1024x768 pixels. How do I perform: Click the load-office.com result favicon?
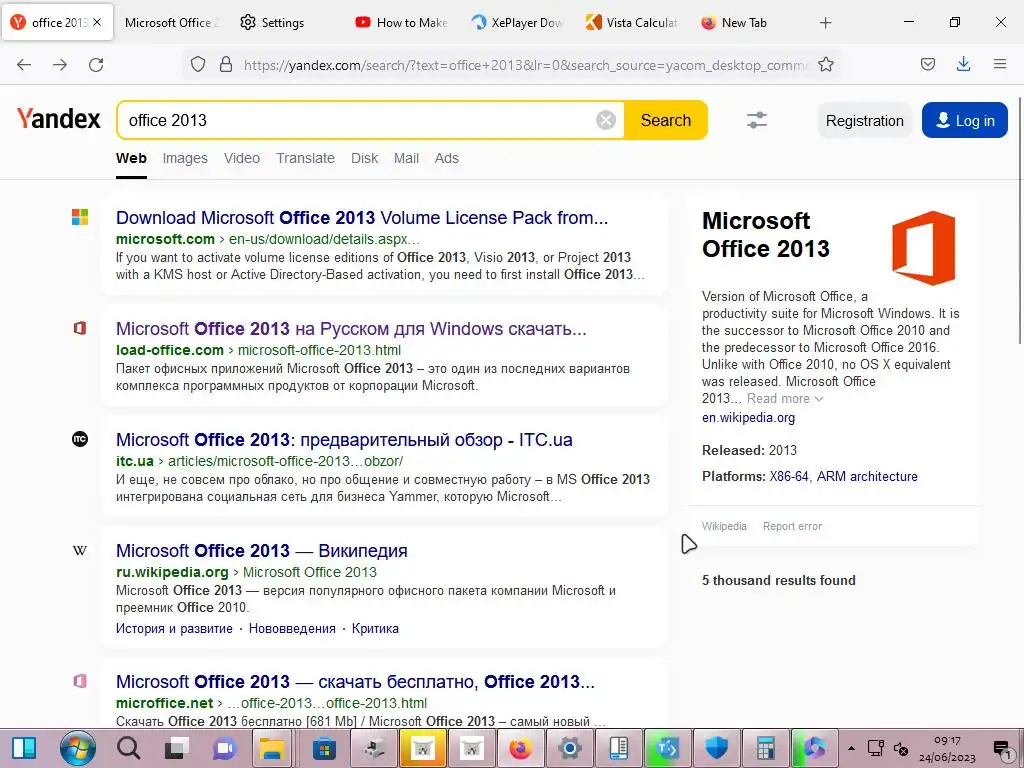click(x=80, y=328)
